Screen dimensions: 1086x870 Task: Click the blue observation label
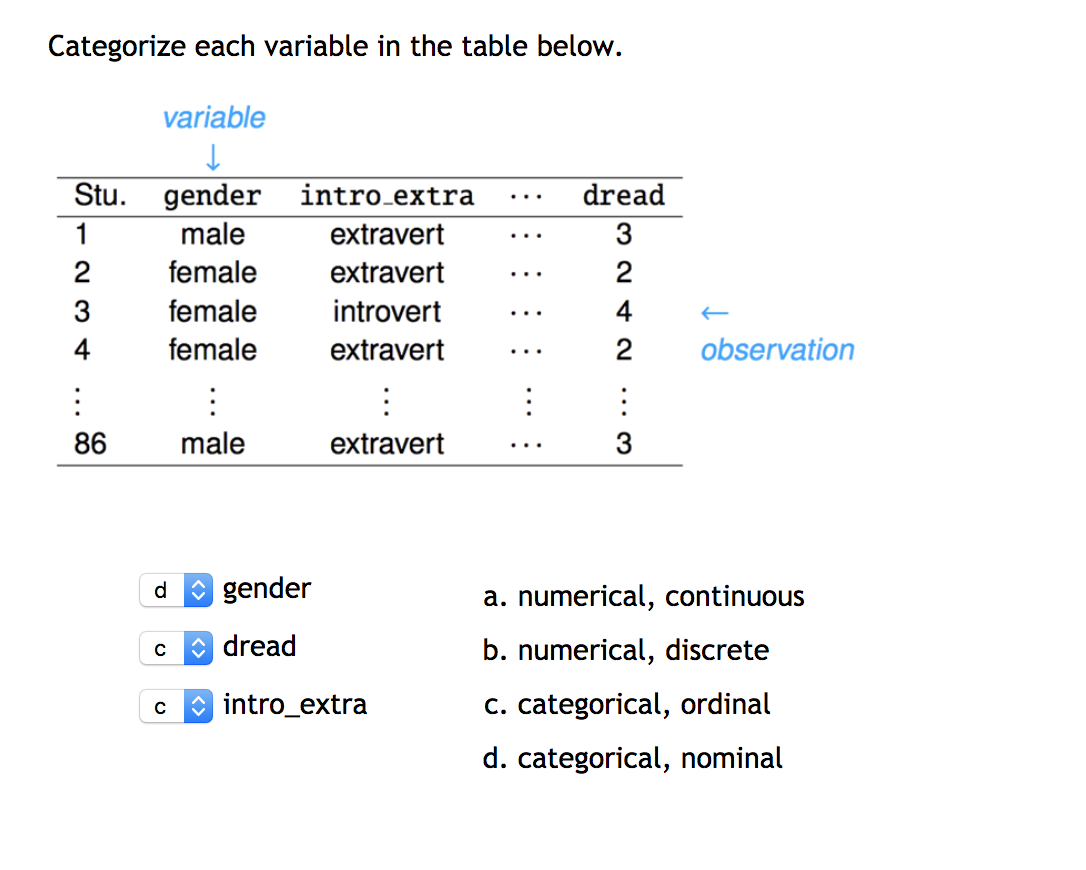point(778,350)
